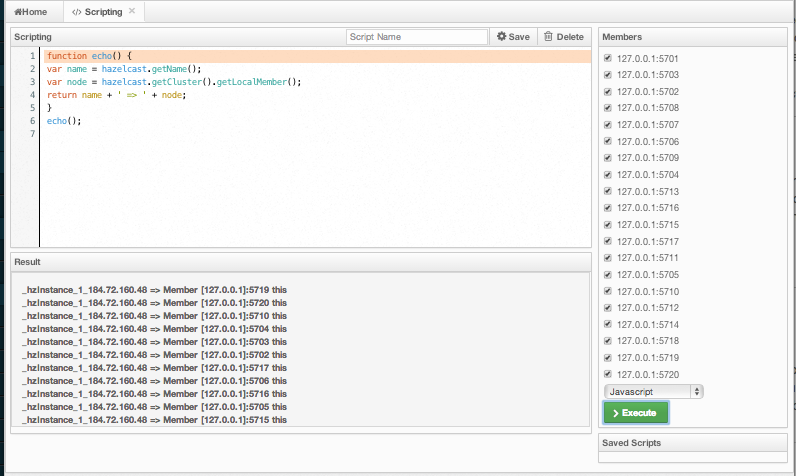Click the code brackets icon on Scripting tab
Image resolution: width=796 pixels, height=476 pixels.
[77, 12]
